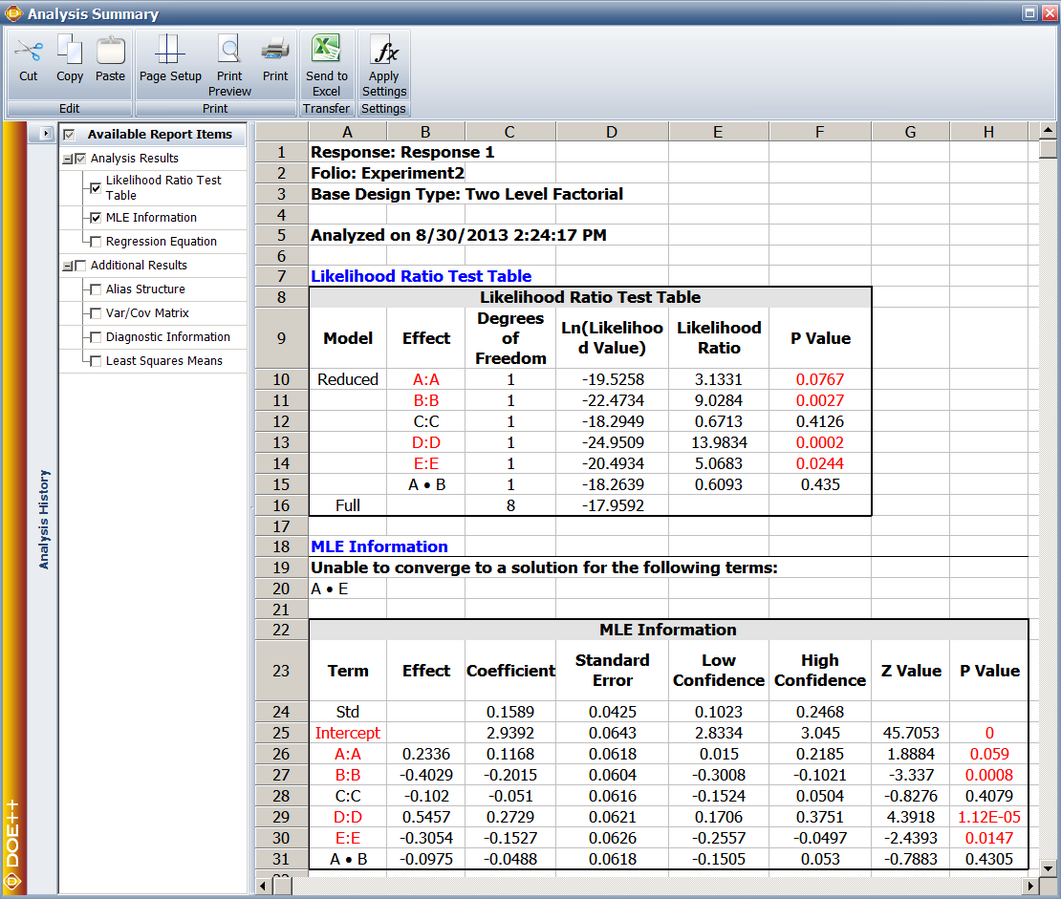Click the red D:D effect in row 13
Image resolution: width=1061 pixels, height=899 pixels.
click(426, 442)
